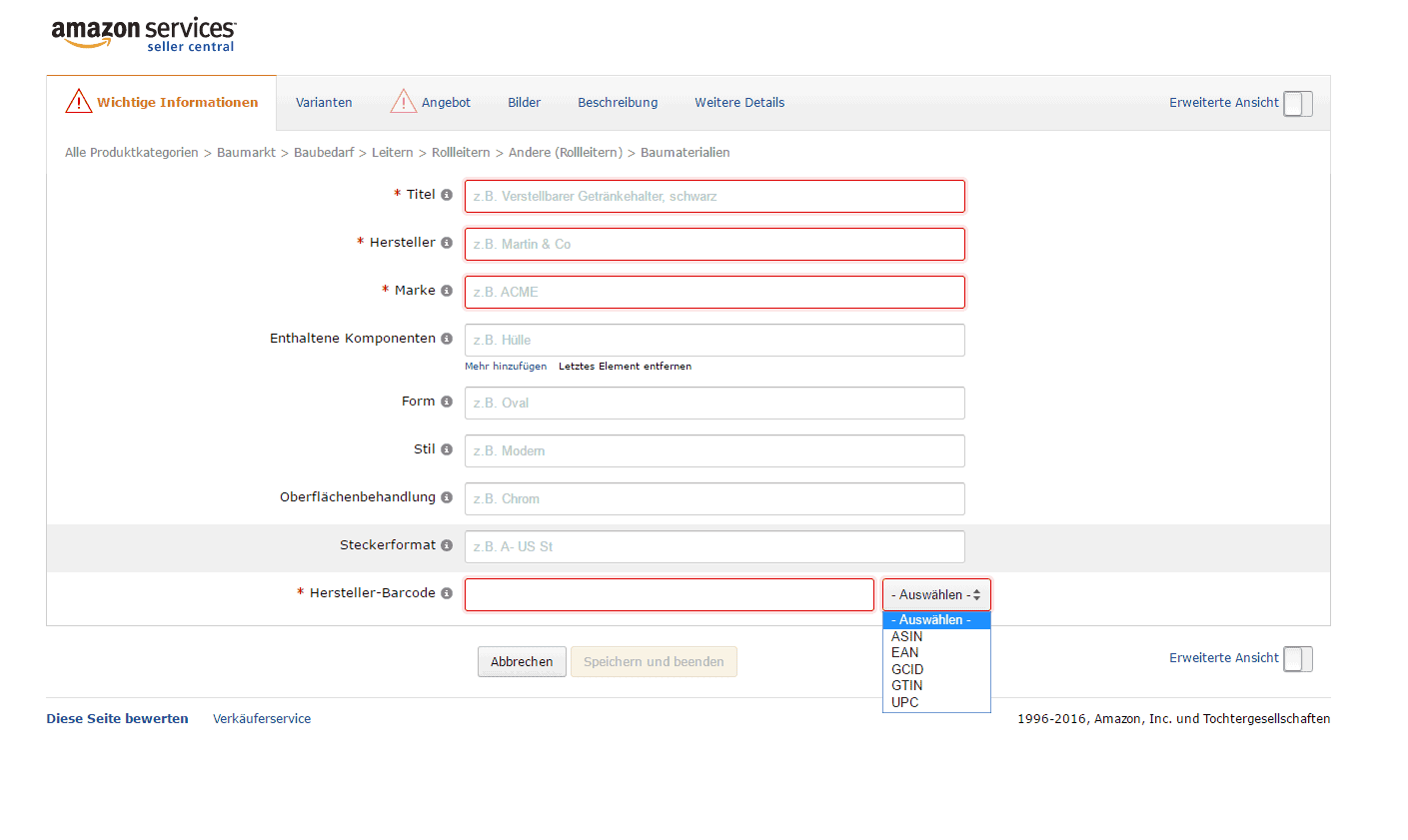
Task: Focus the Titel input field
Action: pyautogui.click(x=714, y=196)
